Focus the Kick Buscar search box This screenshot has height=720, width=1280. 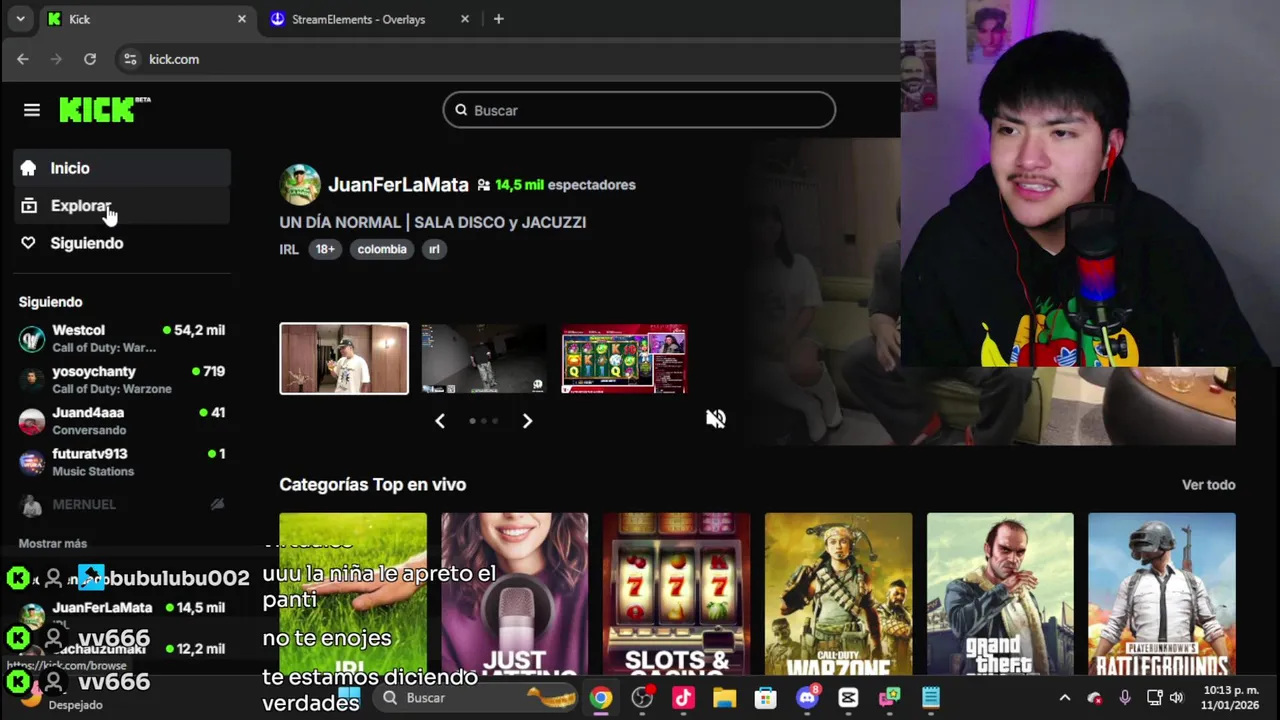click(x=639, y=110)
